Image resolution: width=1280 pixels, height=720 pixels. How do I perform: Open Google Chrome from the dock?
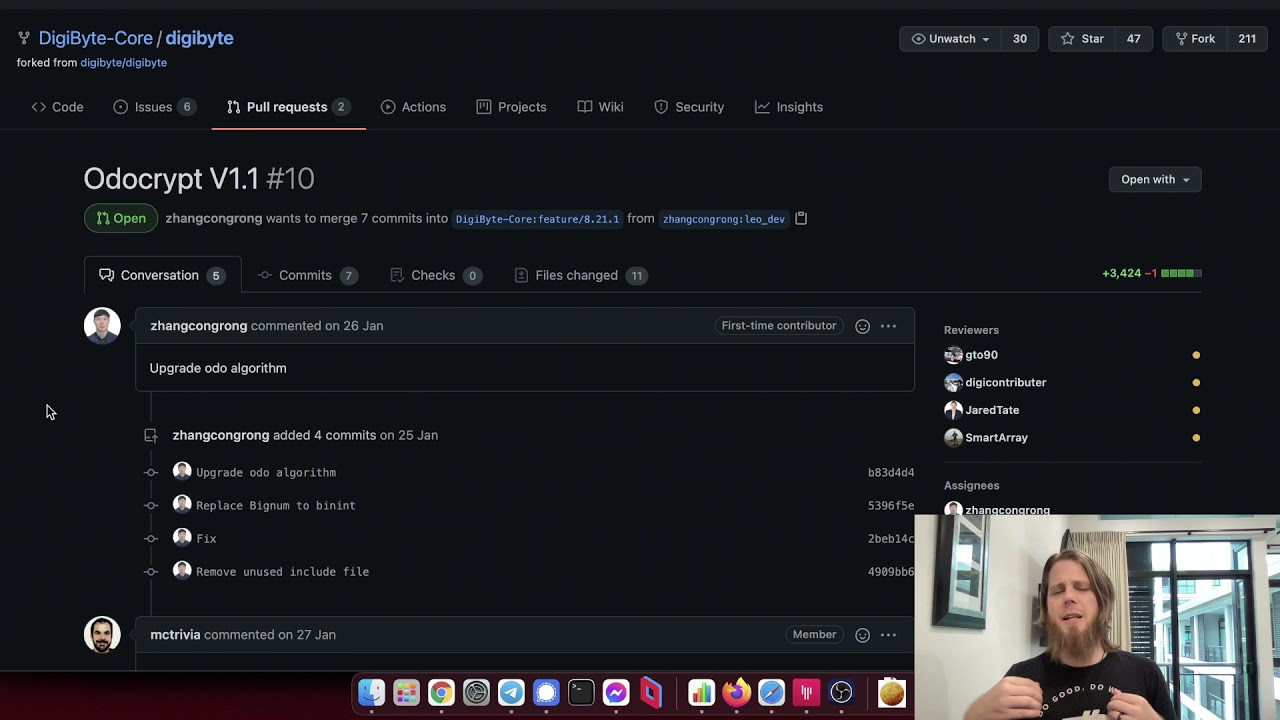[441, 692]
